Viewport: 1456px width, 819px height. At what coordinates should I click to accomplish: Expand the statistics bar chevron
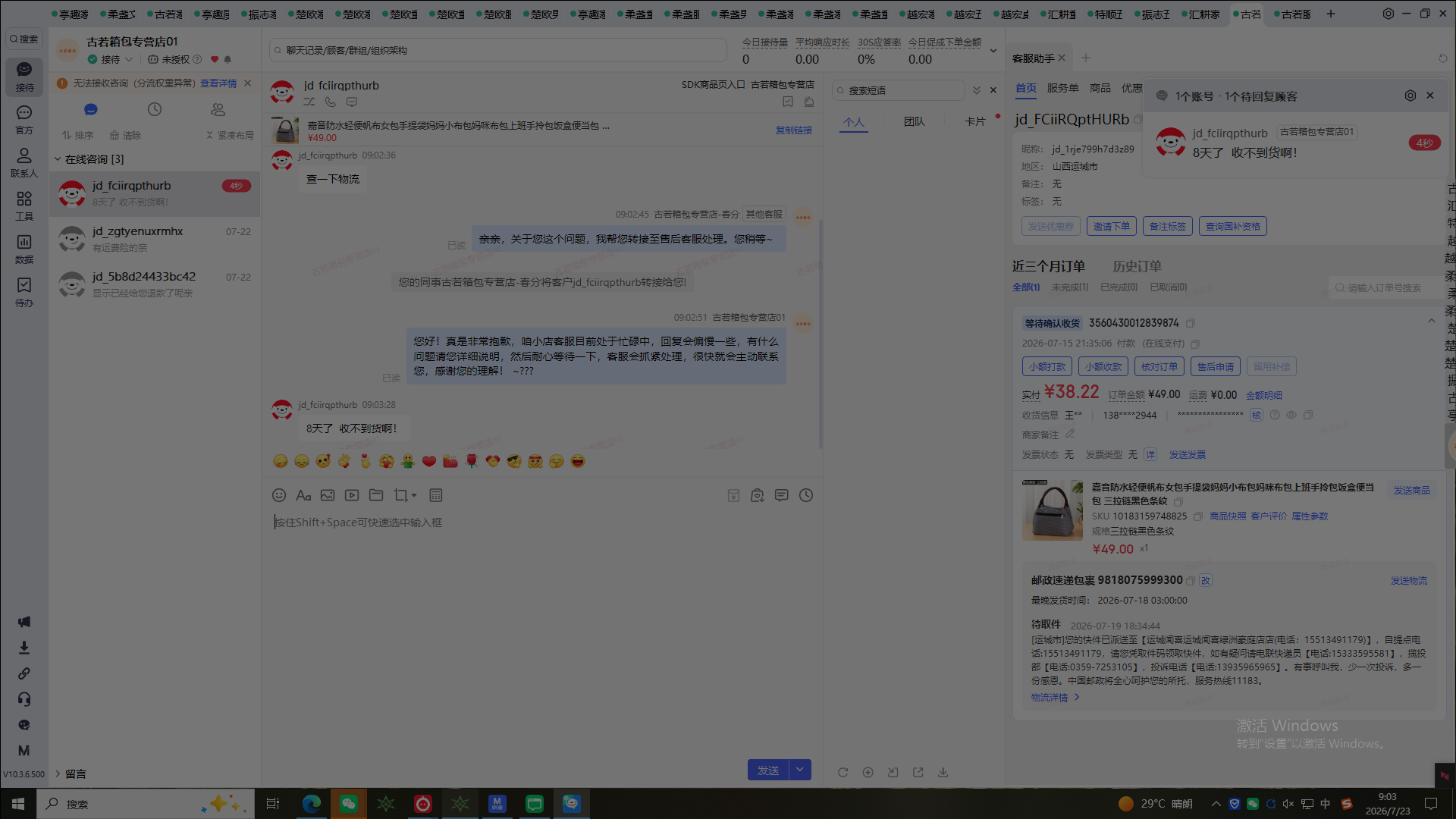[993, 51]
